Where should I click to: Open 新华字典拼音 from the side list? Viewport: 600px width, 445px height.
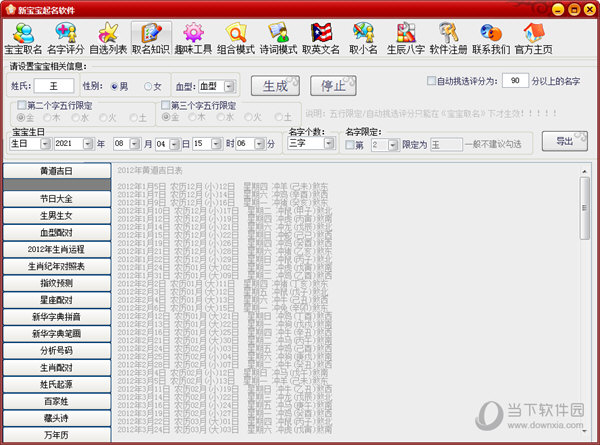(x=57, y=316)
